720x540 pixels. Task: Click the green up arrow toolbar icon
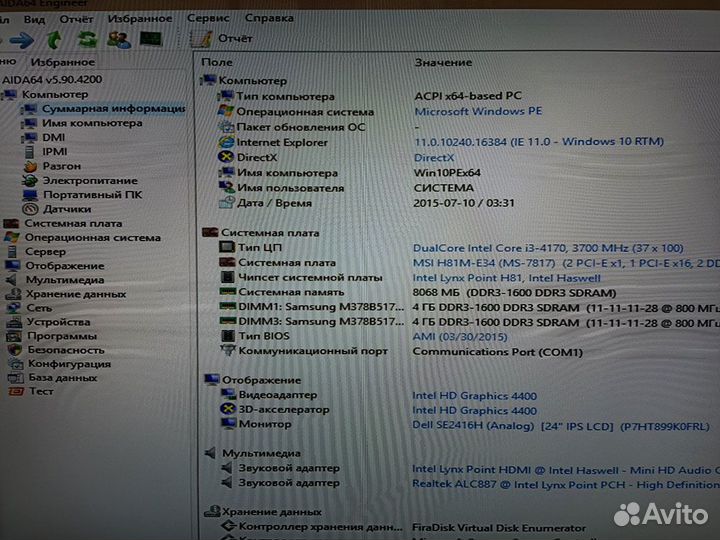pyautogui.click(x=55, y=40)
